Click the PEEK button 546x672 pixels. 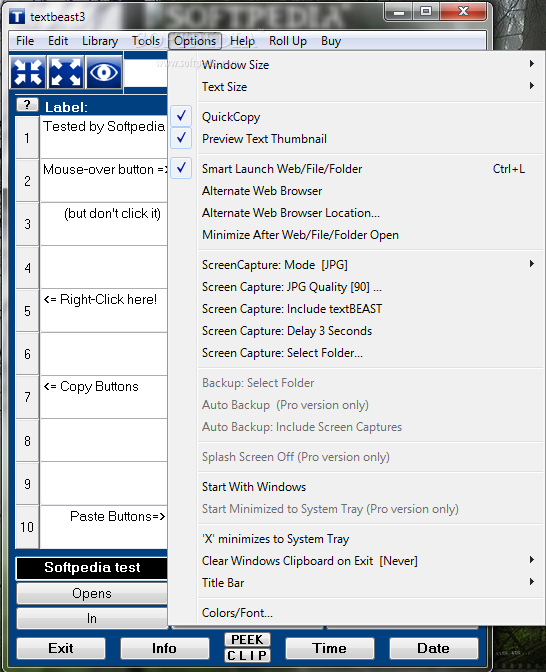click(x=247, y=639)
